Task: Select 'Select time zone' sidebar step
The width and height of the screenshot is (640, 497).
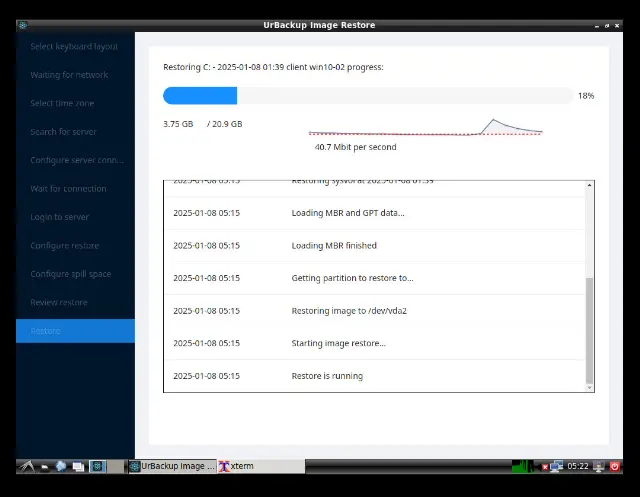Action: (75, 103)
